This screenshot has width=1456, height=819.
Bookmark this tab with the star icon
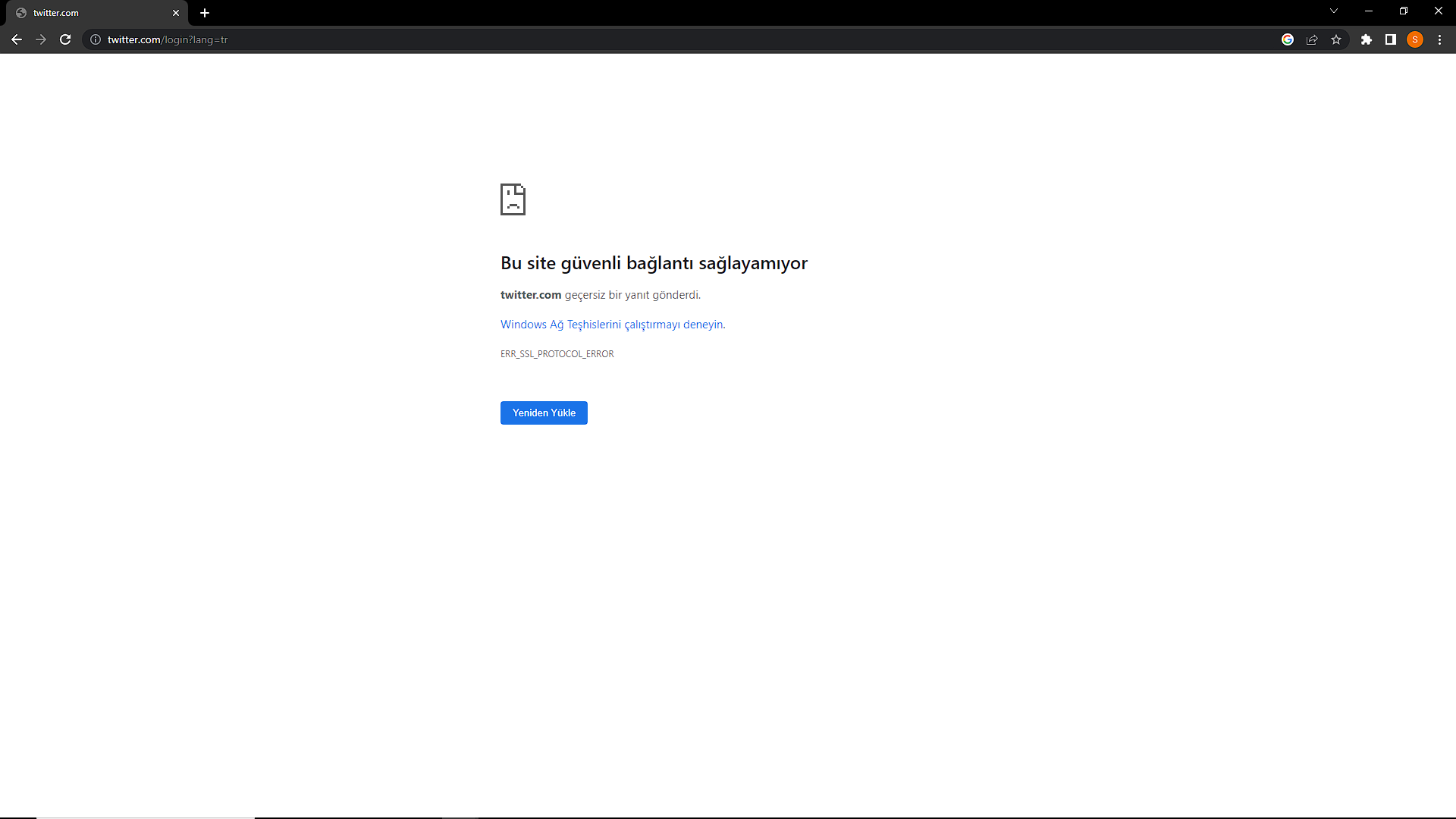coord(1336,39)
